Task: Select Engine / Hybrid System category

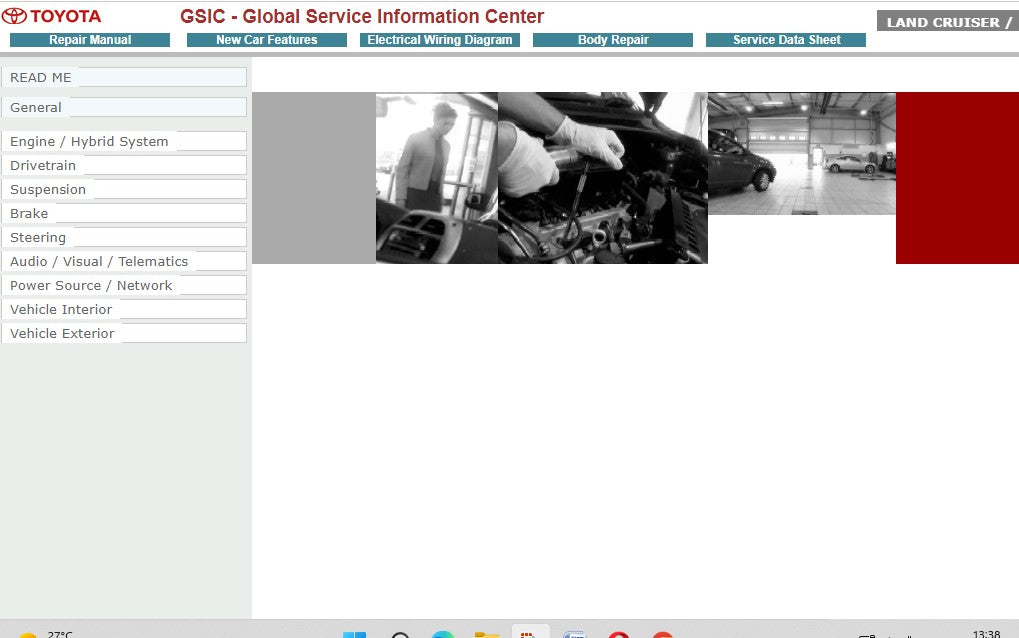Action: click(124, 141)
